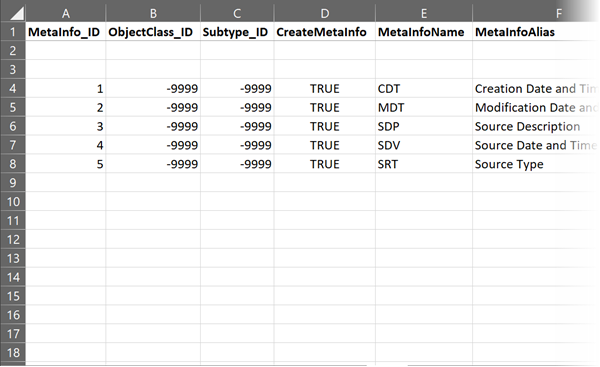Viewport: 600px width, 367px height.
Task: Select row 3 header
Action: pos(13,69)
